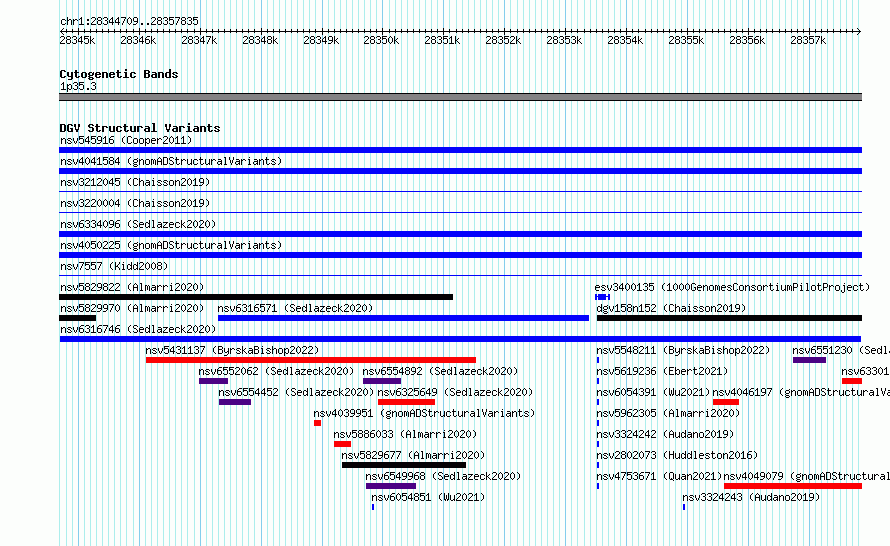Click the nsv3324242 (Audano2019) blue marker

point(598,444)
